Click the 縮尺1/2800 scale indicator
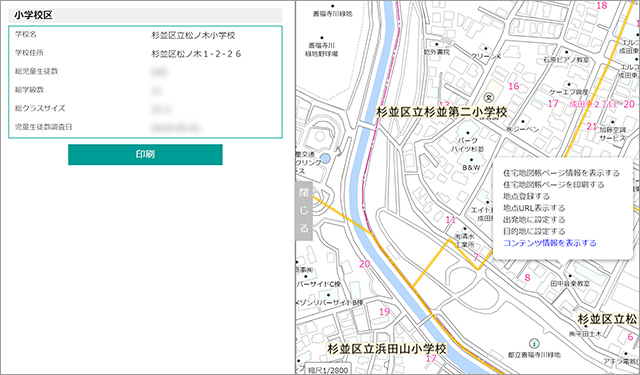Image resolution: width=640 pixels, height=375 pixels. [x=328, y=371]
